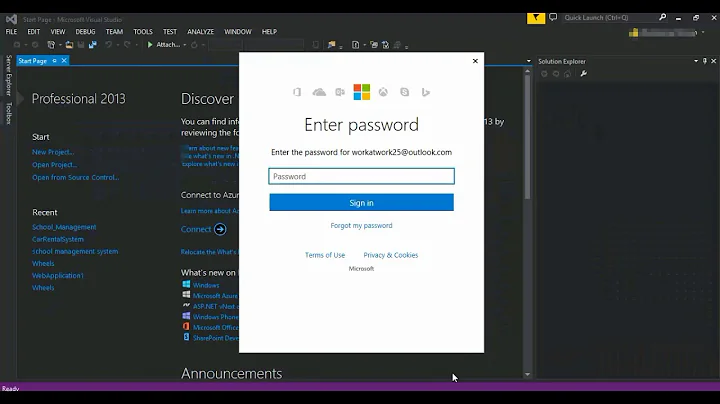Screen dimensions: 720x404
Task: Open recent project WebApplication1
Action: (x=58, y=275)
